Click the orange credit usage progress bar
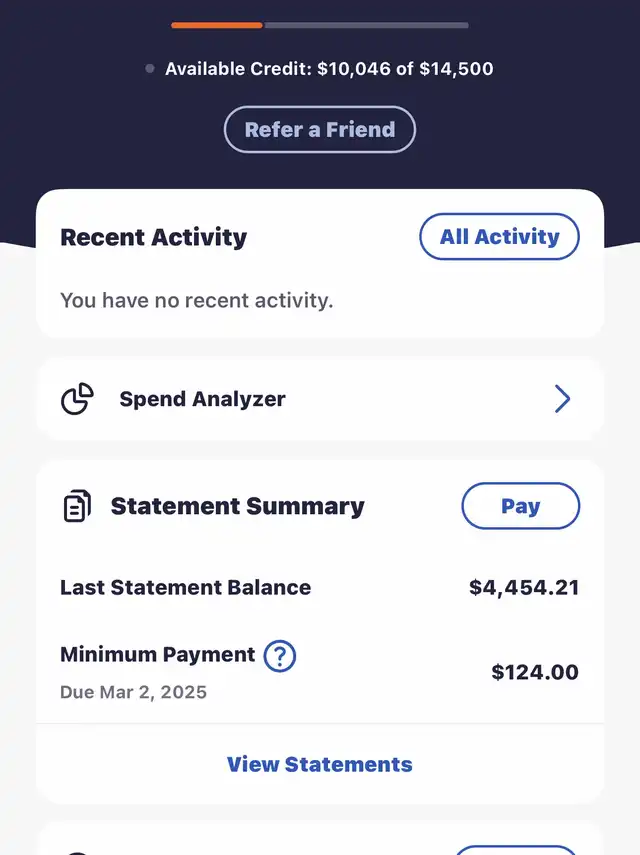 pos(217,25)
